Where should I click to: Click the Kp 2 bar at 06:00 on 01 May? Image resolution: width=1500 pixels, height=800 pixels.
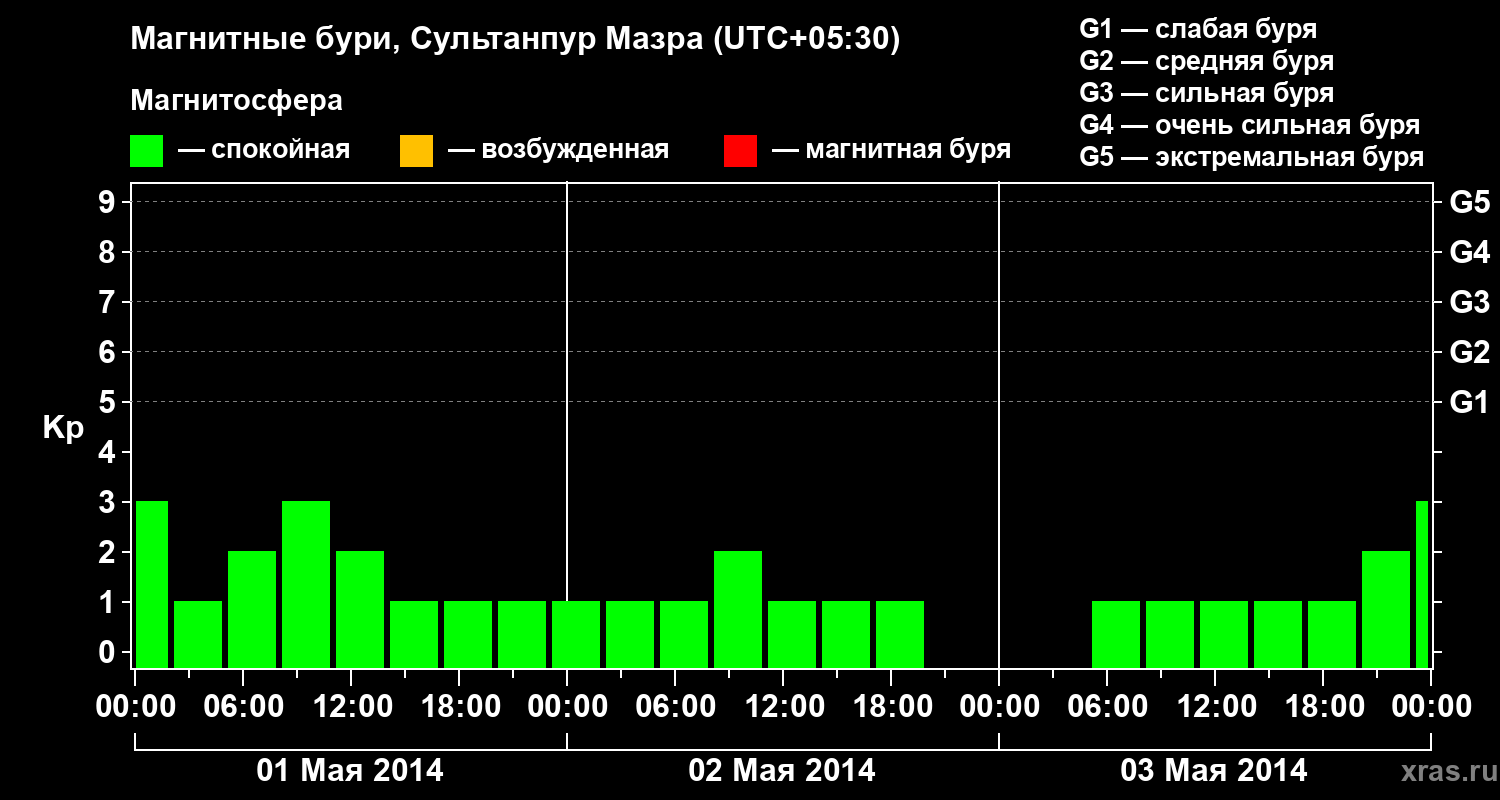pyautogui.click(x=252, y=609)
